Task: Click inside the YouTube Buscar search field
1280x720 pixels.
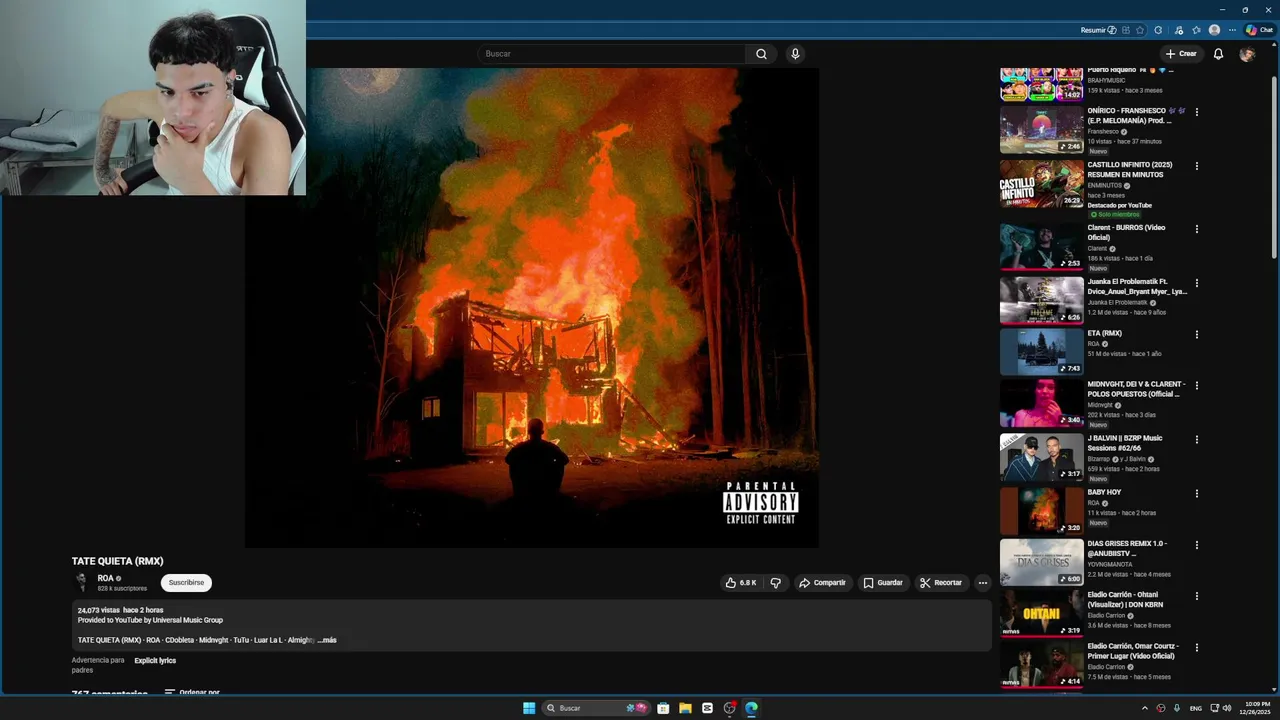Action: point(612,54)
